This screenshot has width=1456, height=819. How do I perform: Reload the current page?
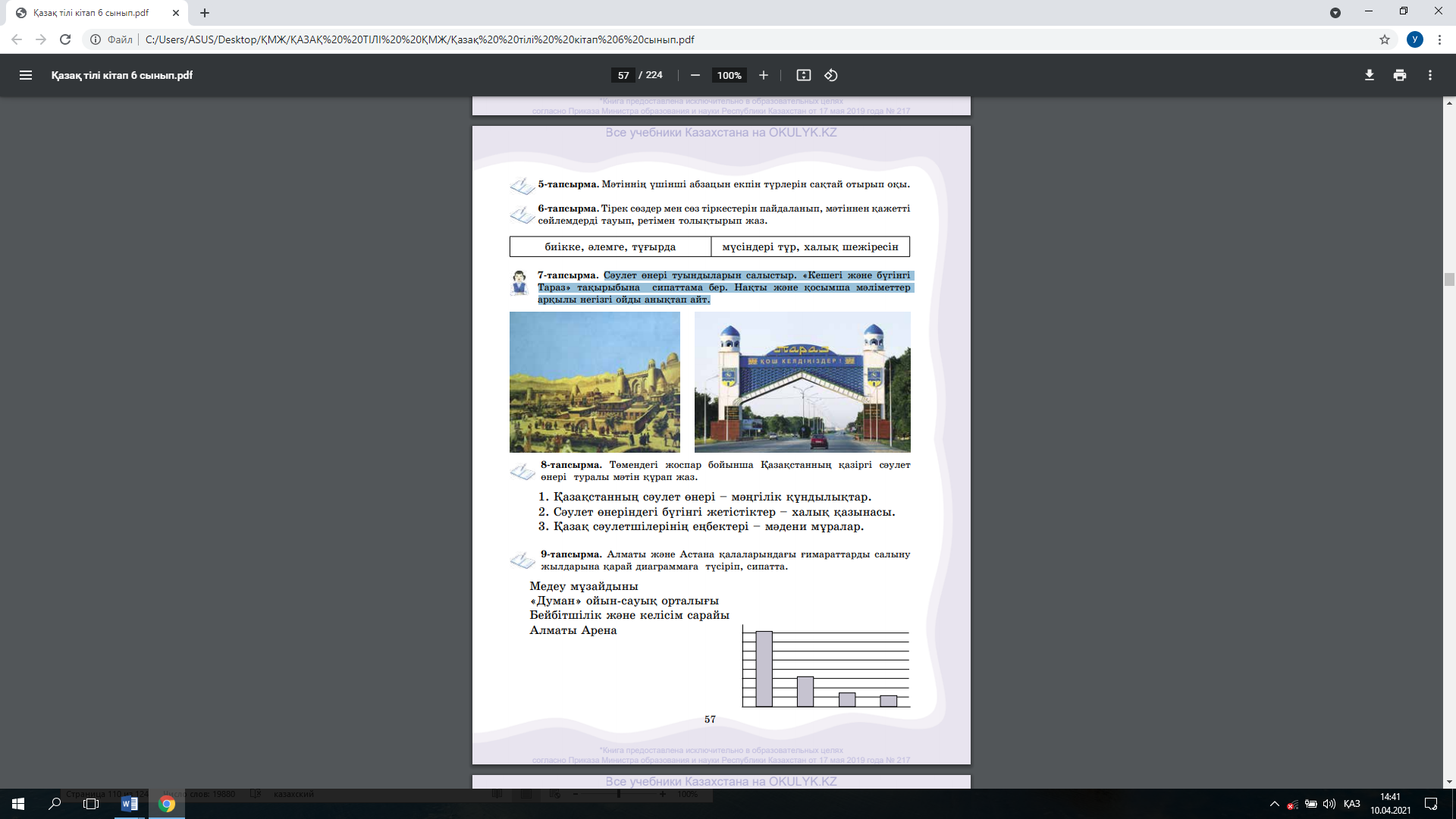(x=65, y=39)
